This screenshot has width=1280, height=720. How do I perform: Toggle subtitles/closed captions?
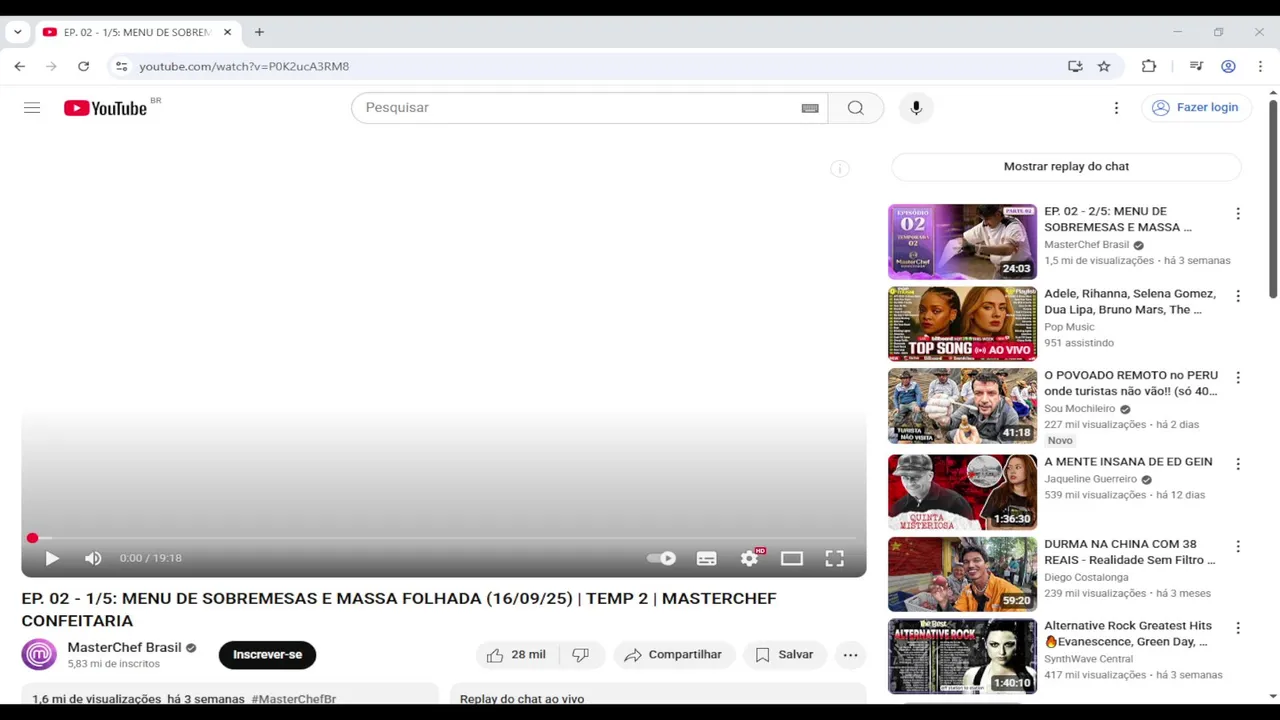click(706, 558)
